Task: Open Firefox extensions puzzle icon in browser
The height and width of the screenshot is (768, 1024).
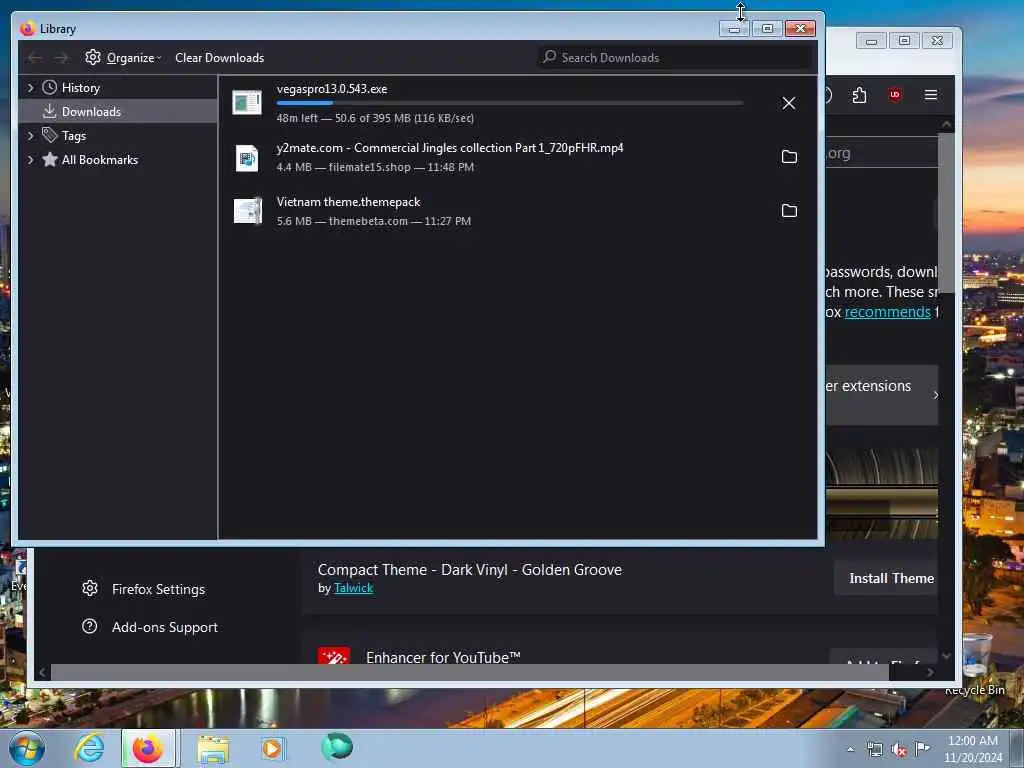Action: point(859,95)
